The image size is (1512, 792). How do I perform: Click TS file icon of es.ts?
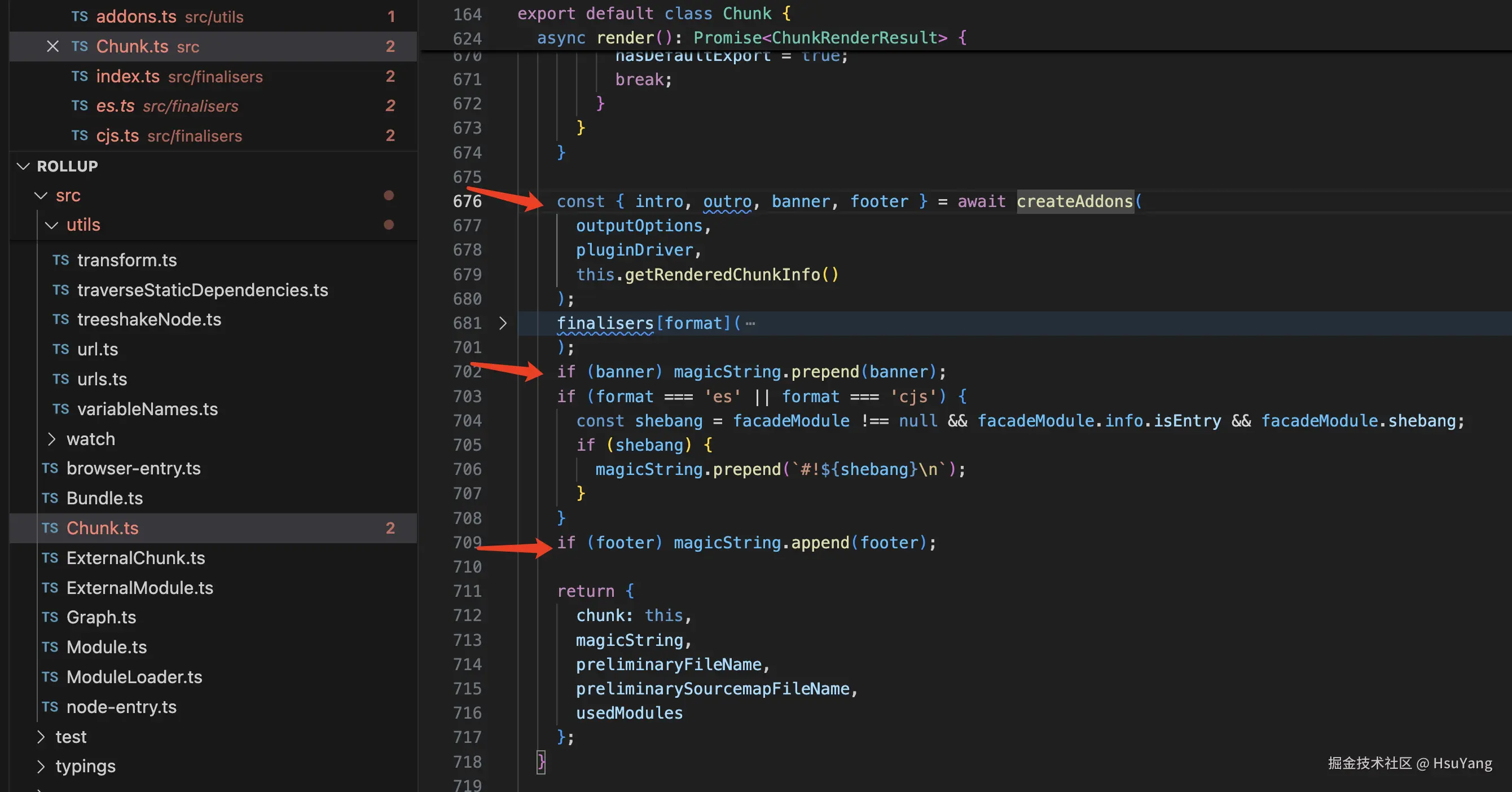pyautogui.click(x=80, y=105)
